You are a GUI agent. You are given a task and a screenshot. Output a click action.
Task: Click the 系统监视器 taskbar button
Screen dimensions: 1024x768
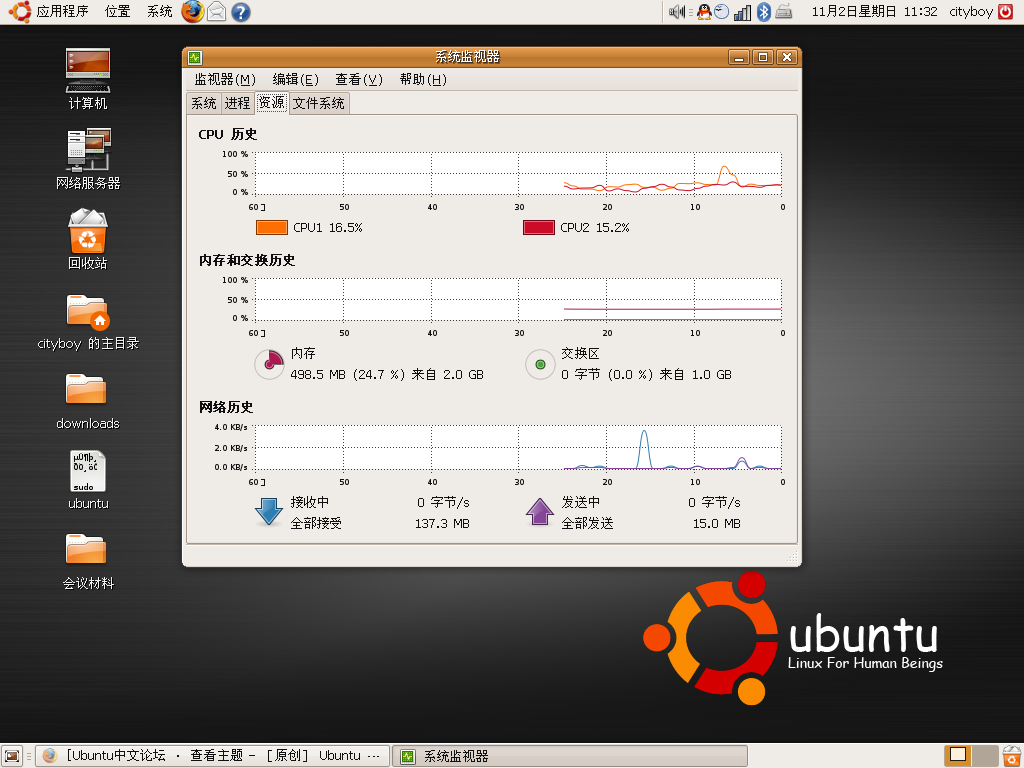point(570,756)
